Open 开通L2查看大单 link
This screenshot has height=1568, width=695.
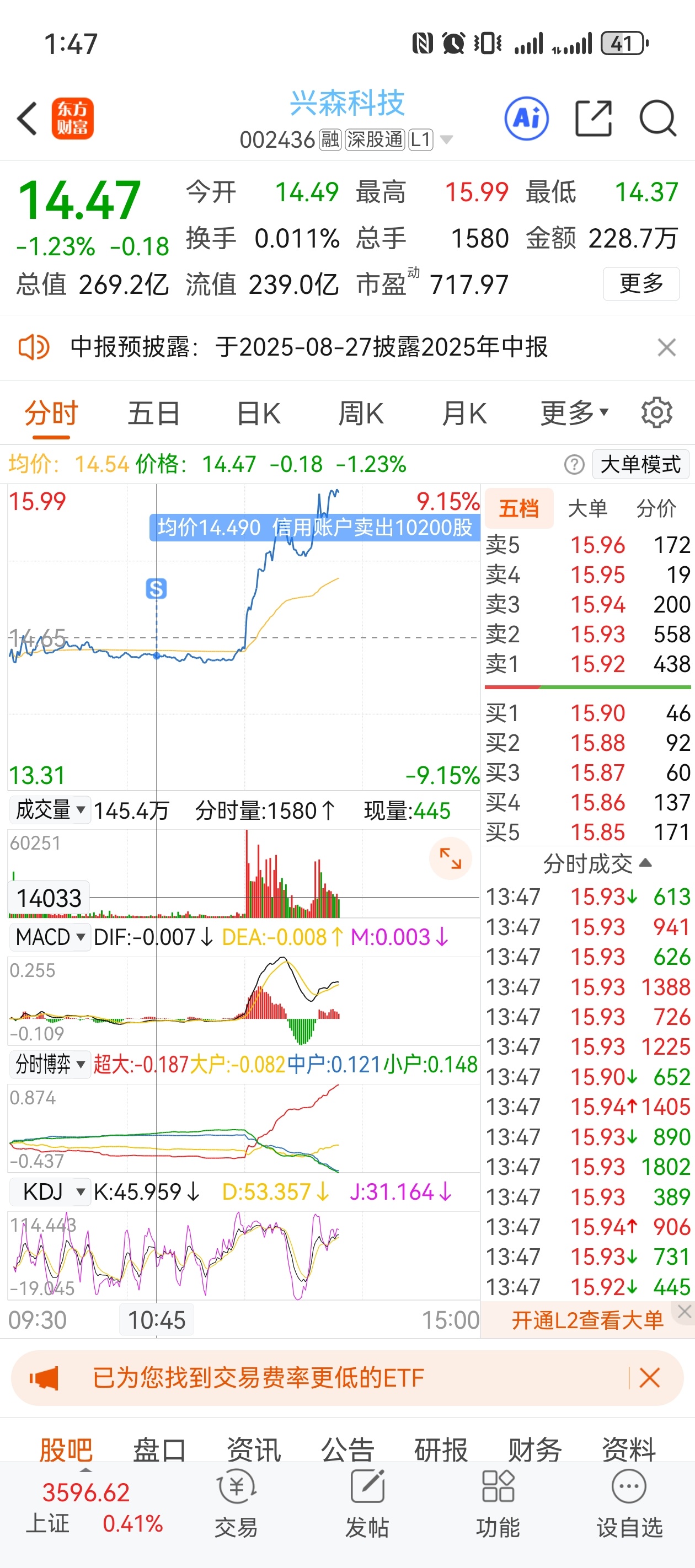[587, 1320]
